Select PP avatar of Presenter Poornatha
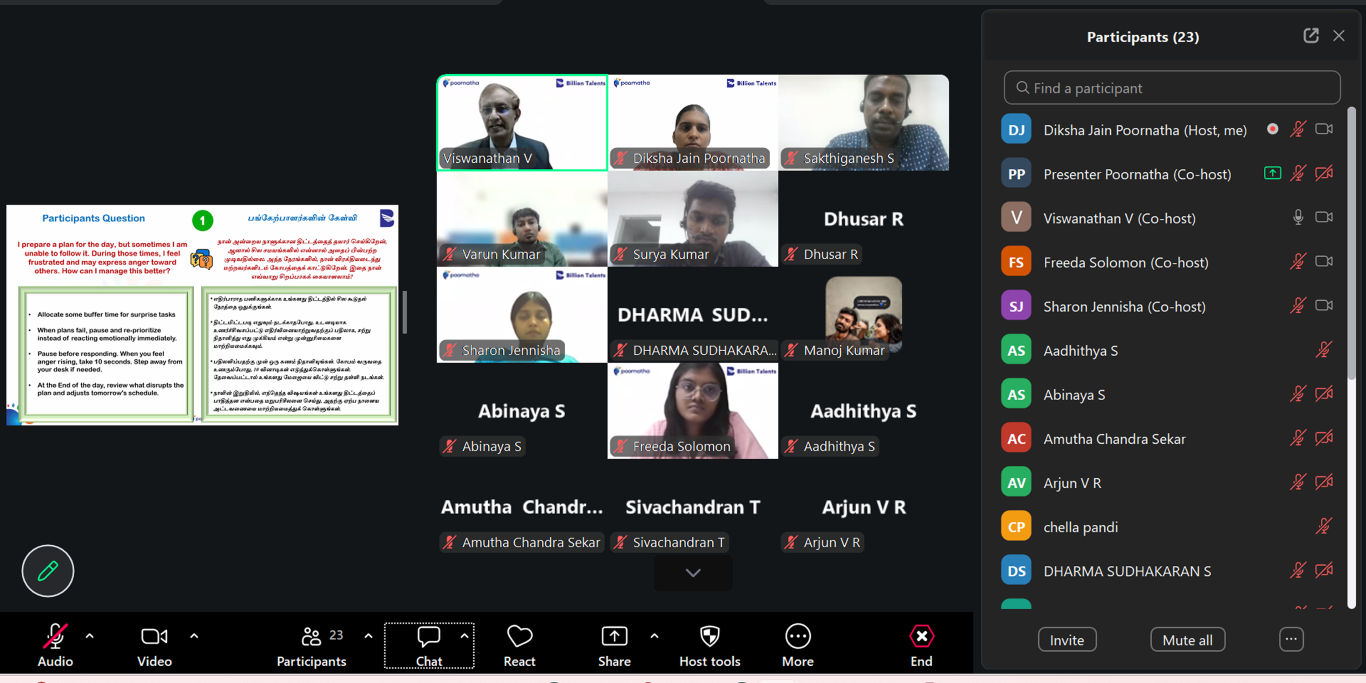Viewport: 1366px width, 683px height. click(x=1016, y=174)
